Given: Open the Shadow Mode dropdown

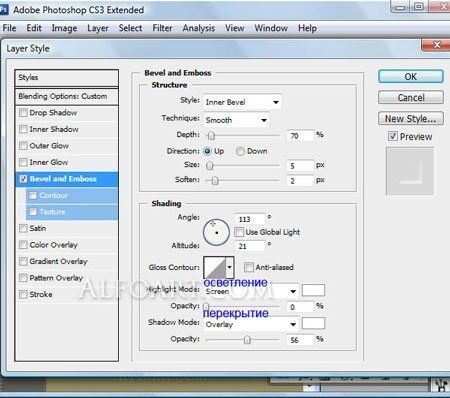Looking at the screenshot, I should 250,324.
